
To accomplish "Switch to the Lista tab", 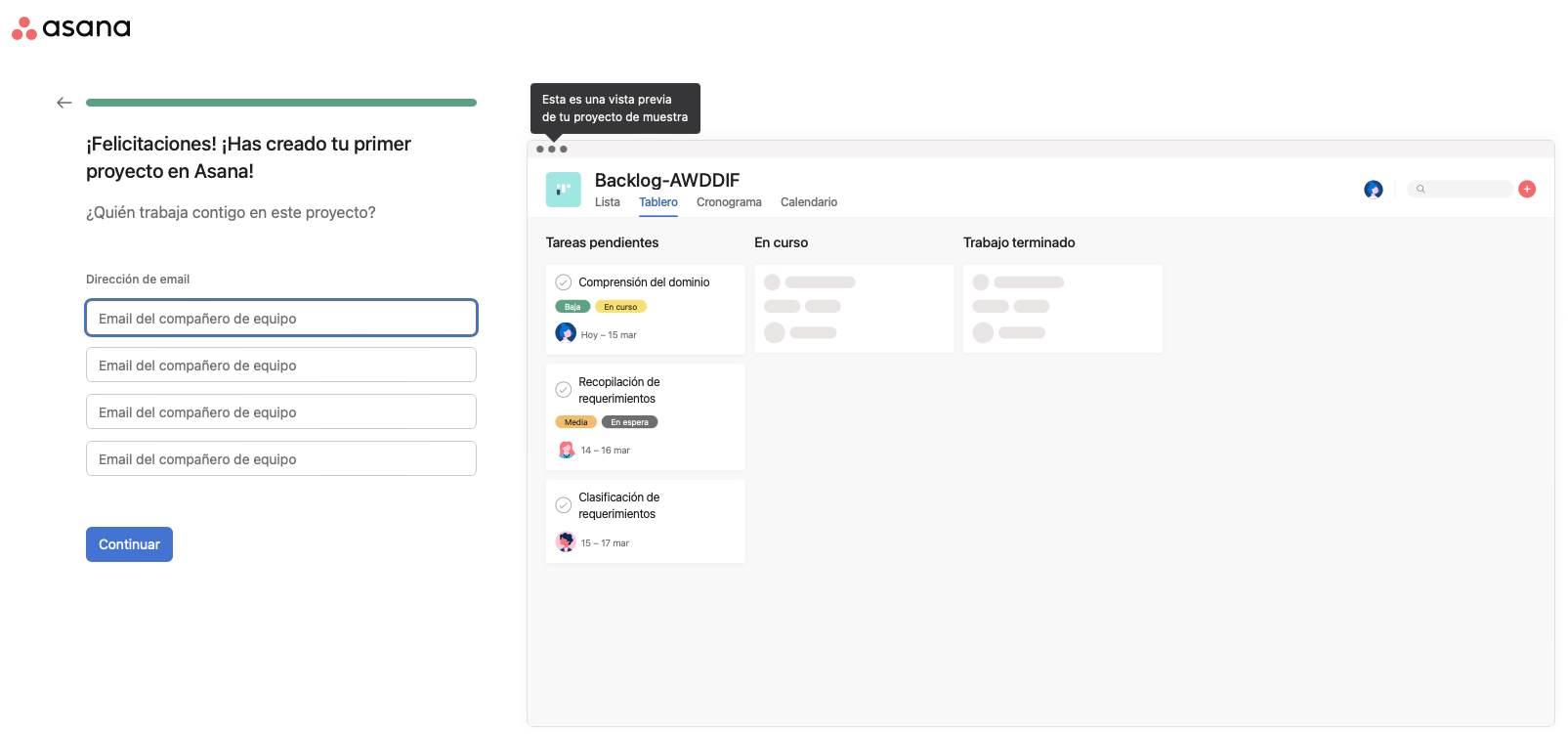I will pos(607,202).
